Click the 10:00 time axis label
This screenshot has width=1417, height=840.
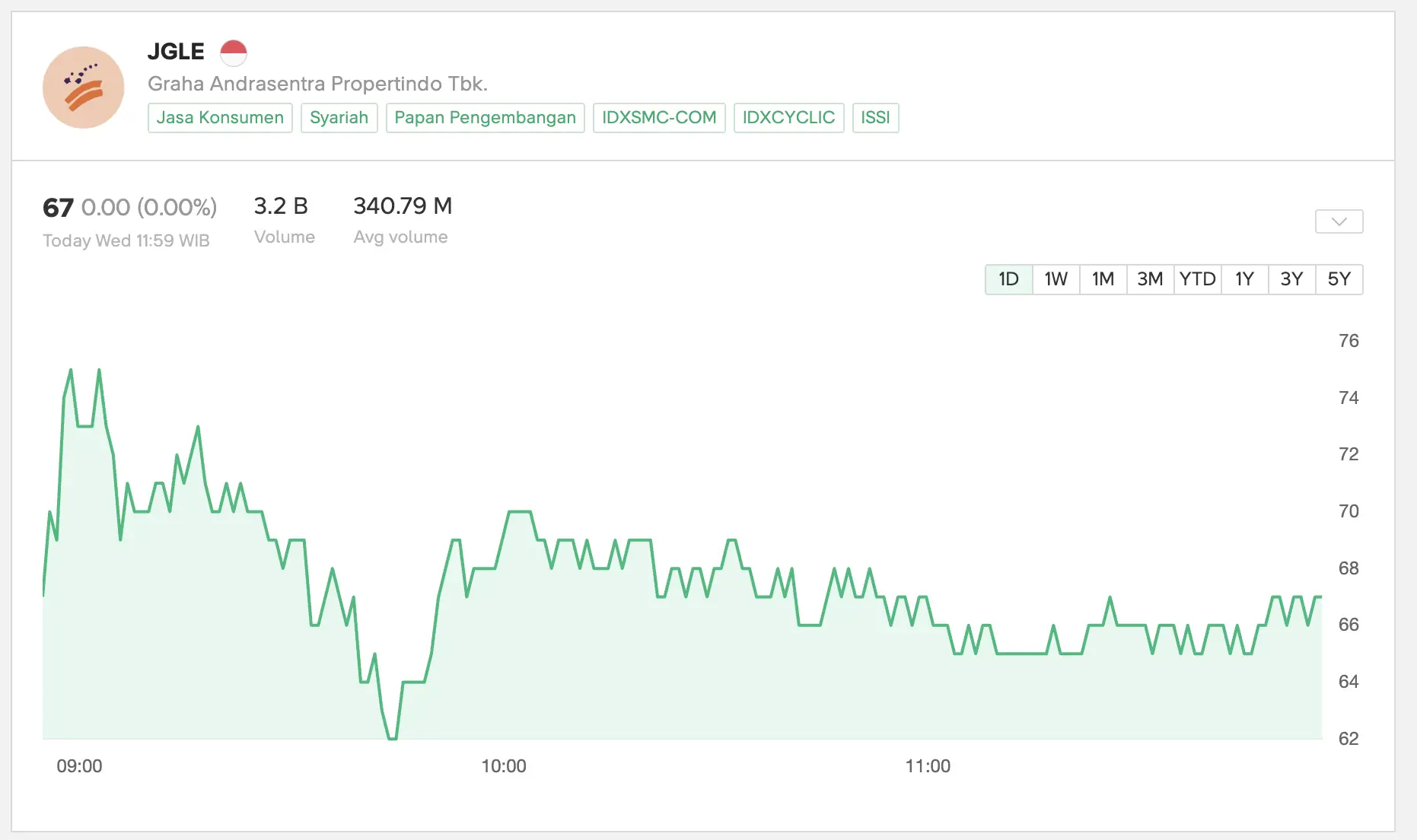(x=504, y=766)
